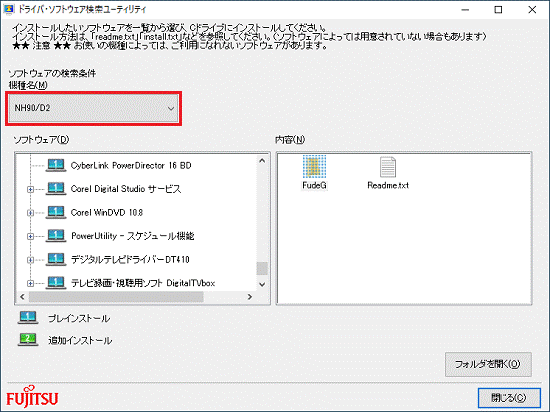
Task: Click the software list scroll down arrow
Action: 262,284
